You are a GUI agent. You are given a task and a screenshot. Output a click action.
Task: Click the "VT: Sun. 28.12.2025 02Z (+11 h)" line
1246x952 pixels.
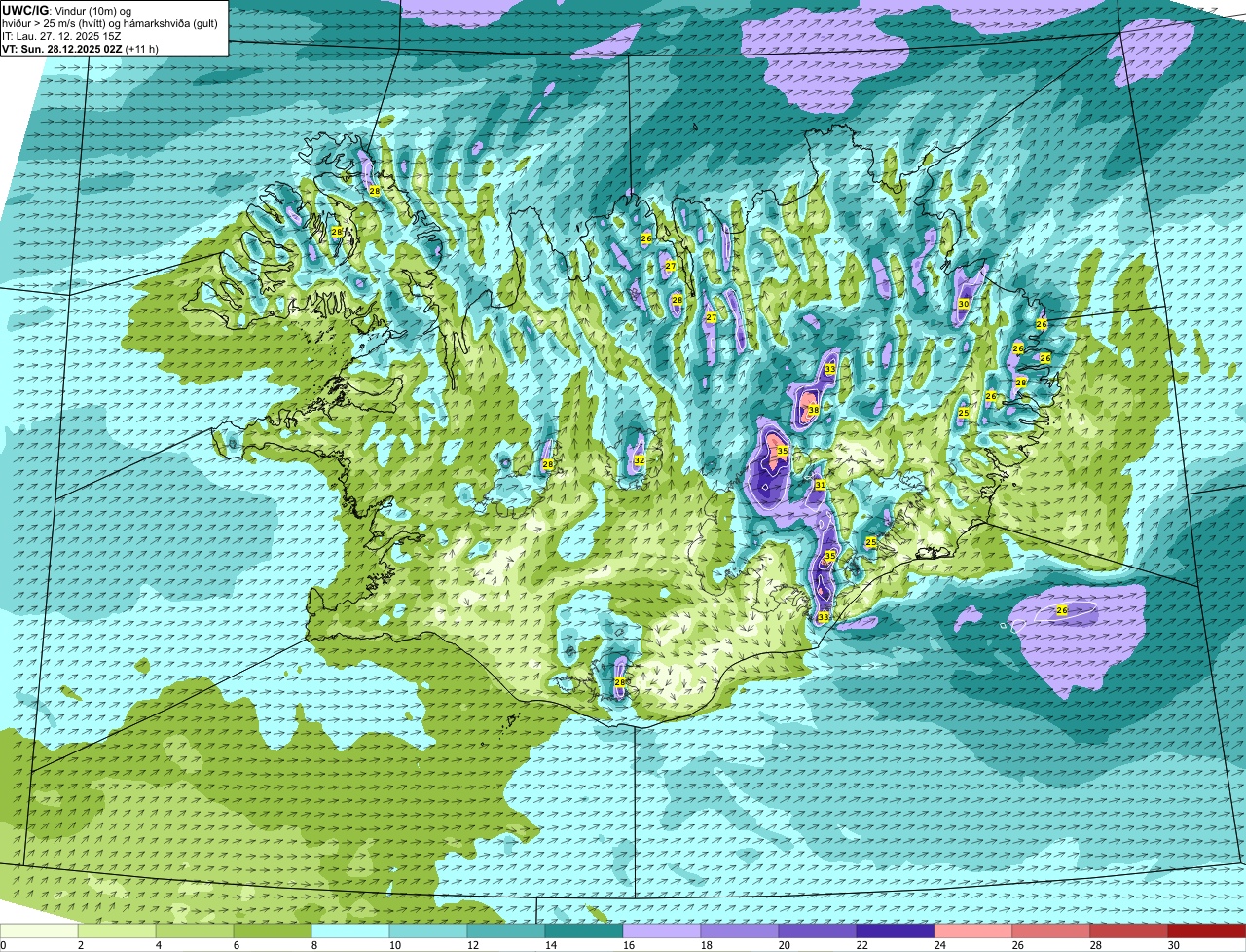pos(81,49)
